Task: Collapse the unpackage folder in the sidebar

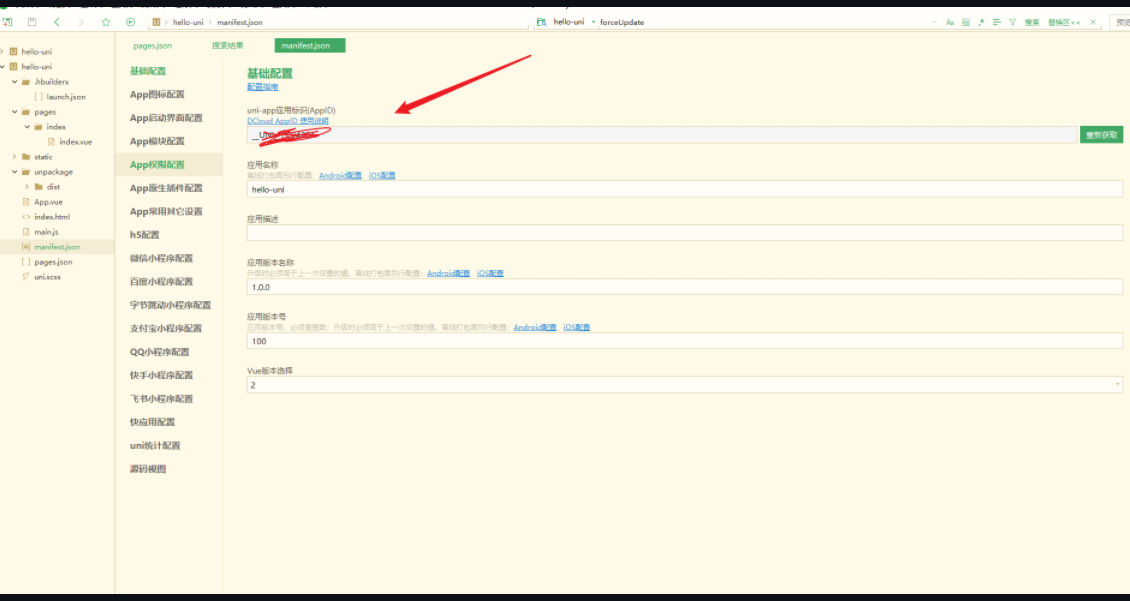Action: tap(13, 171)
